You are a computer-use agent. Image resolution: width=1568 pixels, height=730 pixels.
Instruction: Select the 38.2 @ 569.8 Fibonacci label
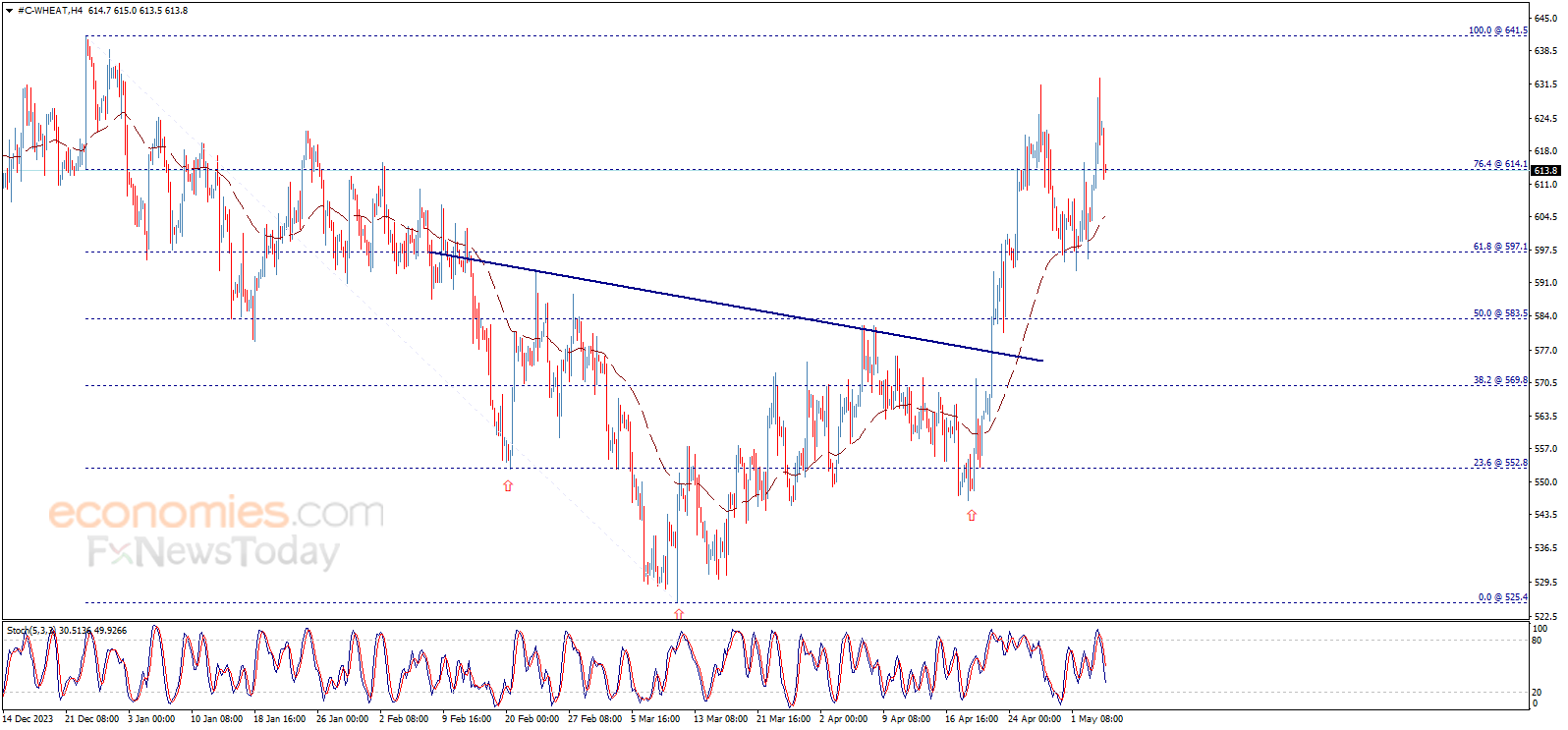click(x=1500, y=380)
